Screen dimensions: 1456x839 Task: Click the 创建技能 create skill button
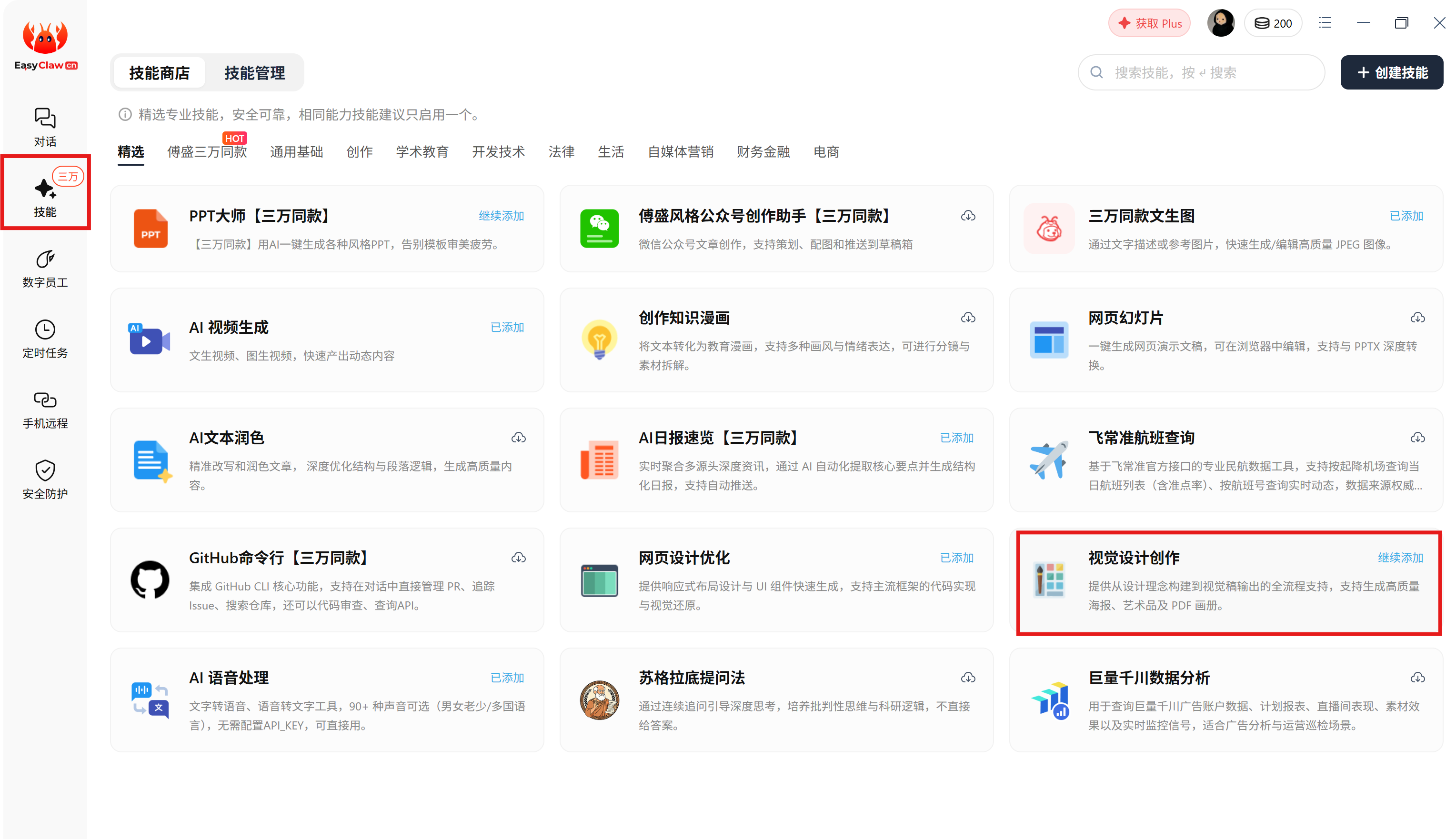(1391, 72)
